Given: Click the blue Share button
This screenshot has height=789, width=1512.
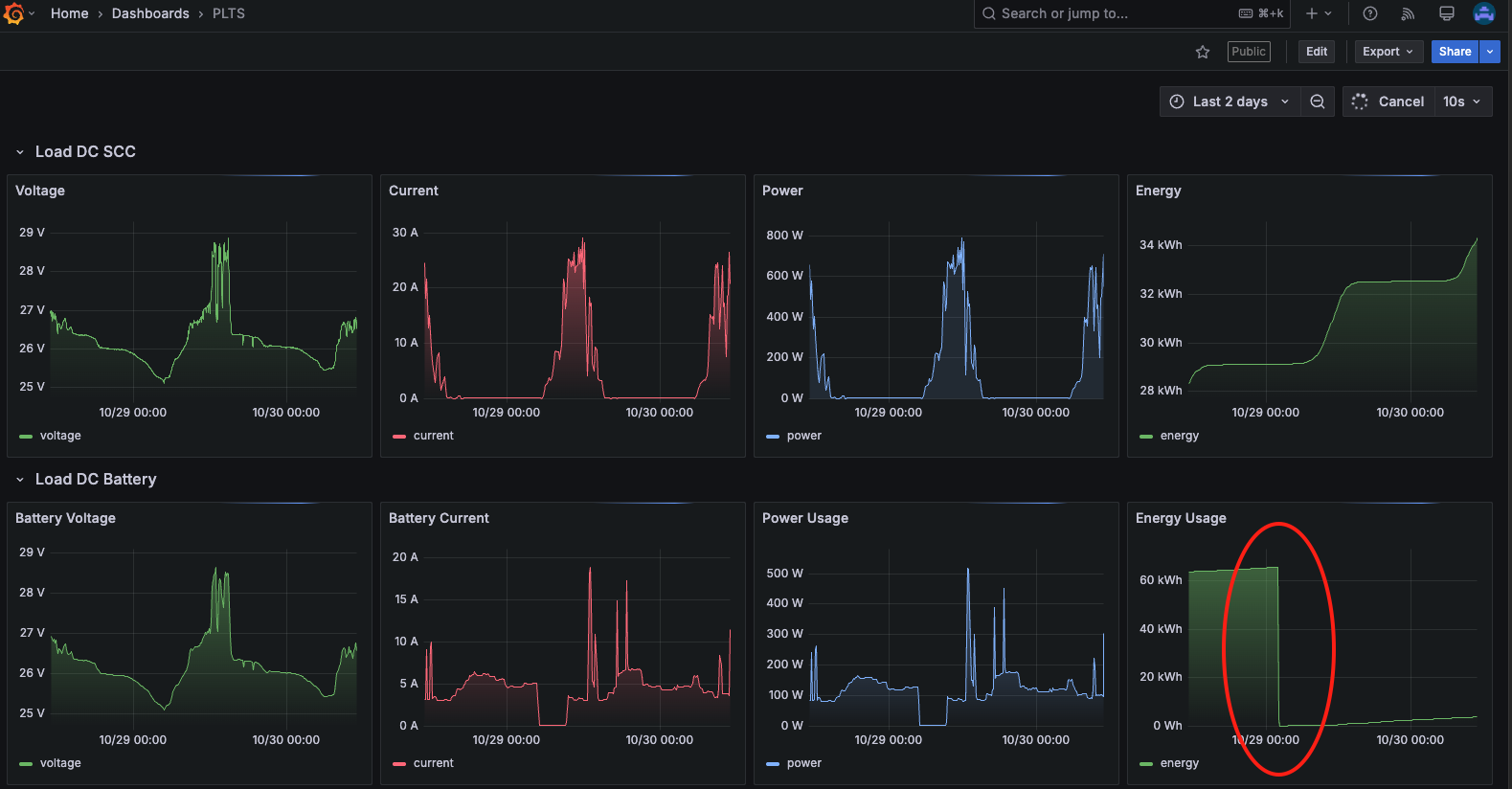Looking at the screenshot, I should pos(1454,52).
